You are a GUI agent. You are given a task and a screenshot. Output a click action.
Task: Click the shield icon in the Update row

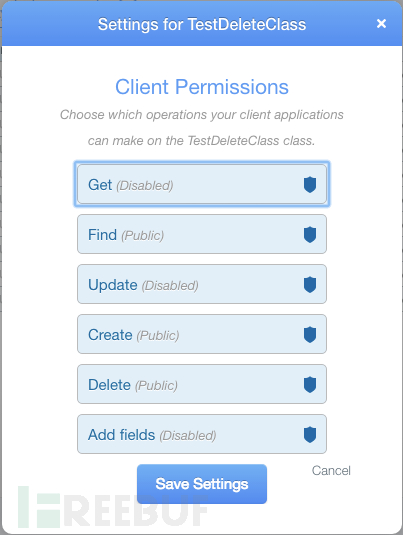pos(310,285)
